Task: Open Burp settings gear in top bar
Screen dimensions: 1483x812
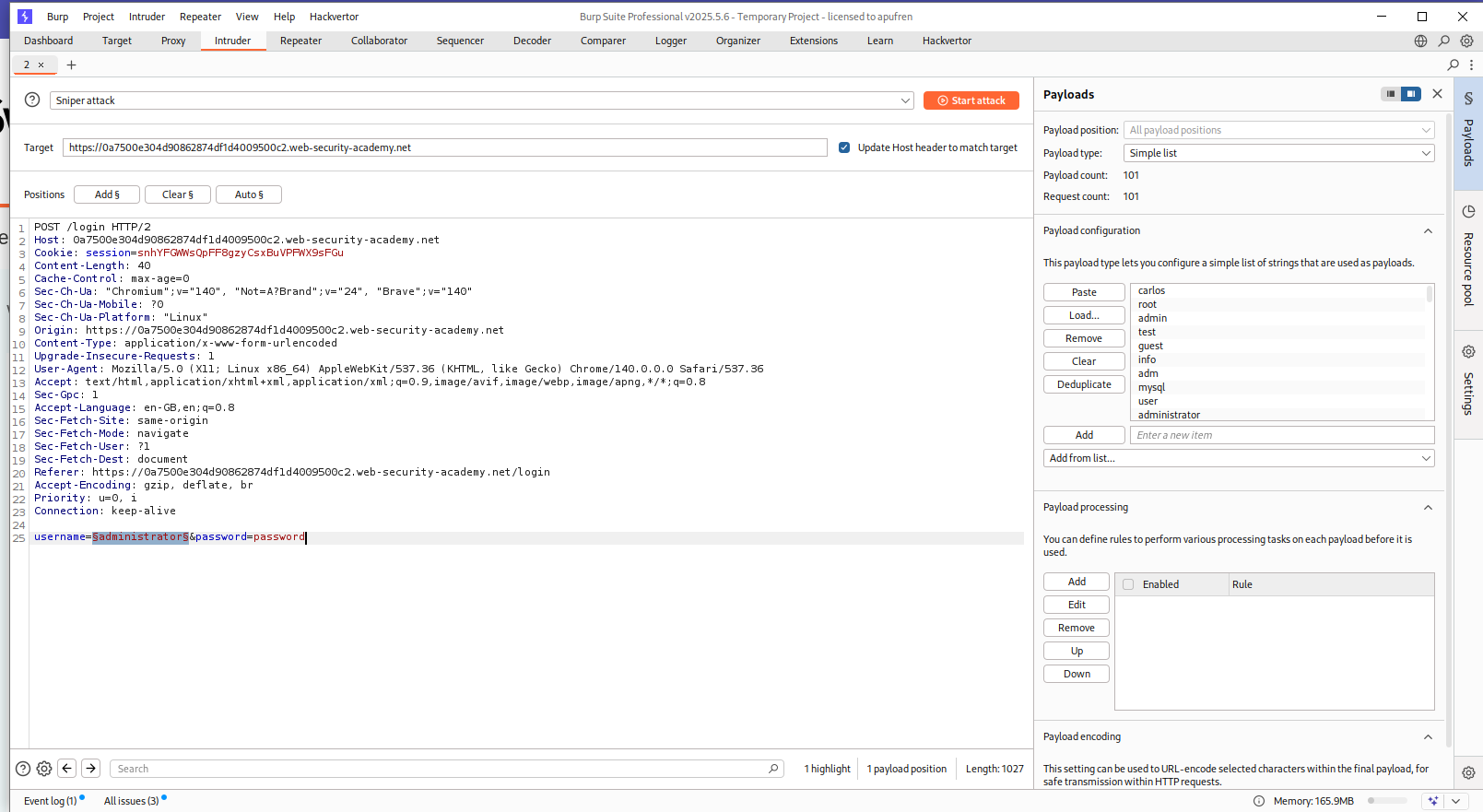Action: [x=1466, y=41]
